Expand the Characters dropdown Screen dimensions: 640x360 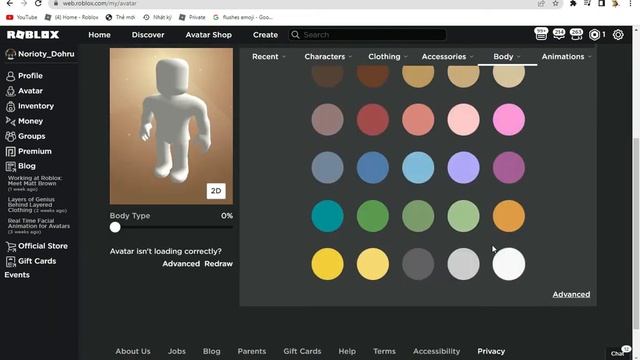[x=328, y=57]
